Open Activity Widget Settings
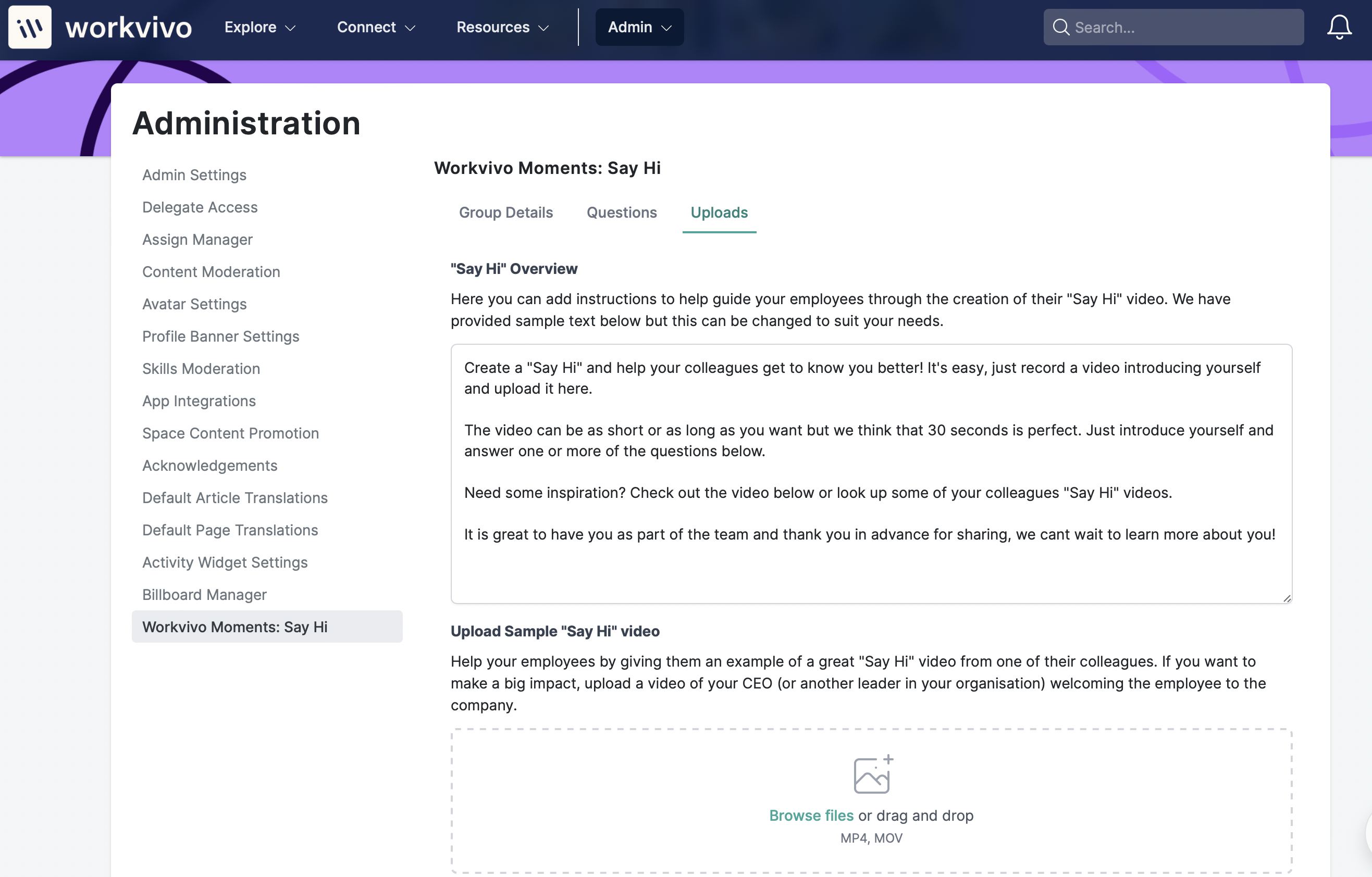Viewport: 1372px width, 877px height. tap(225, 562)
